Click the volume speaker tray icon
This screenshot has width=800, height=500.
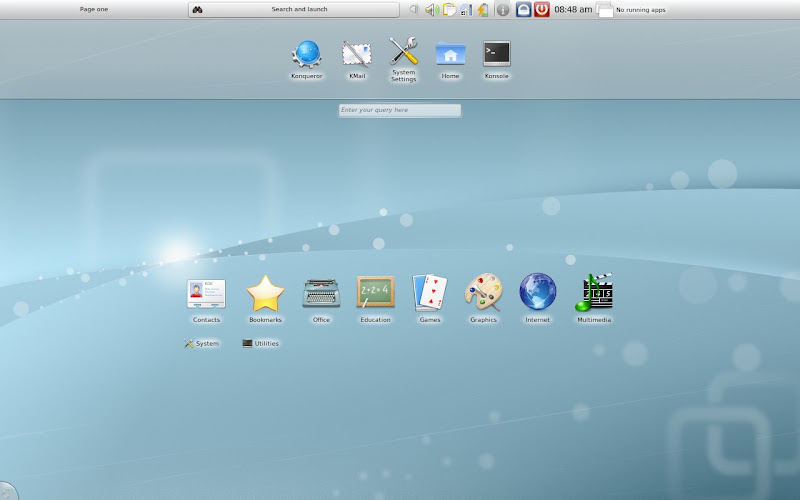(x=432, y=10)
